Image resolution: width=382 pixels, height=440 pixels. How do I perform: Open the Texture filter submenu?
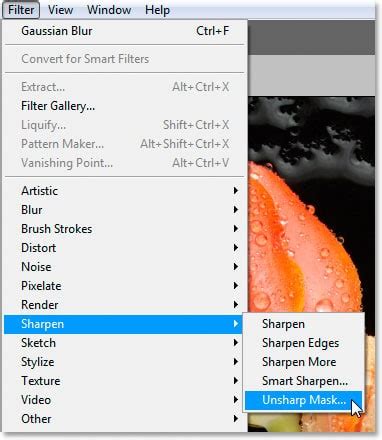point(125,381)
